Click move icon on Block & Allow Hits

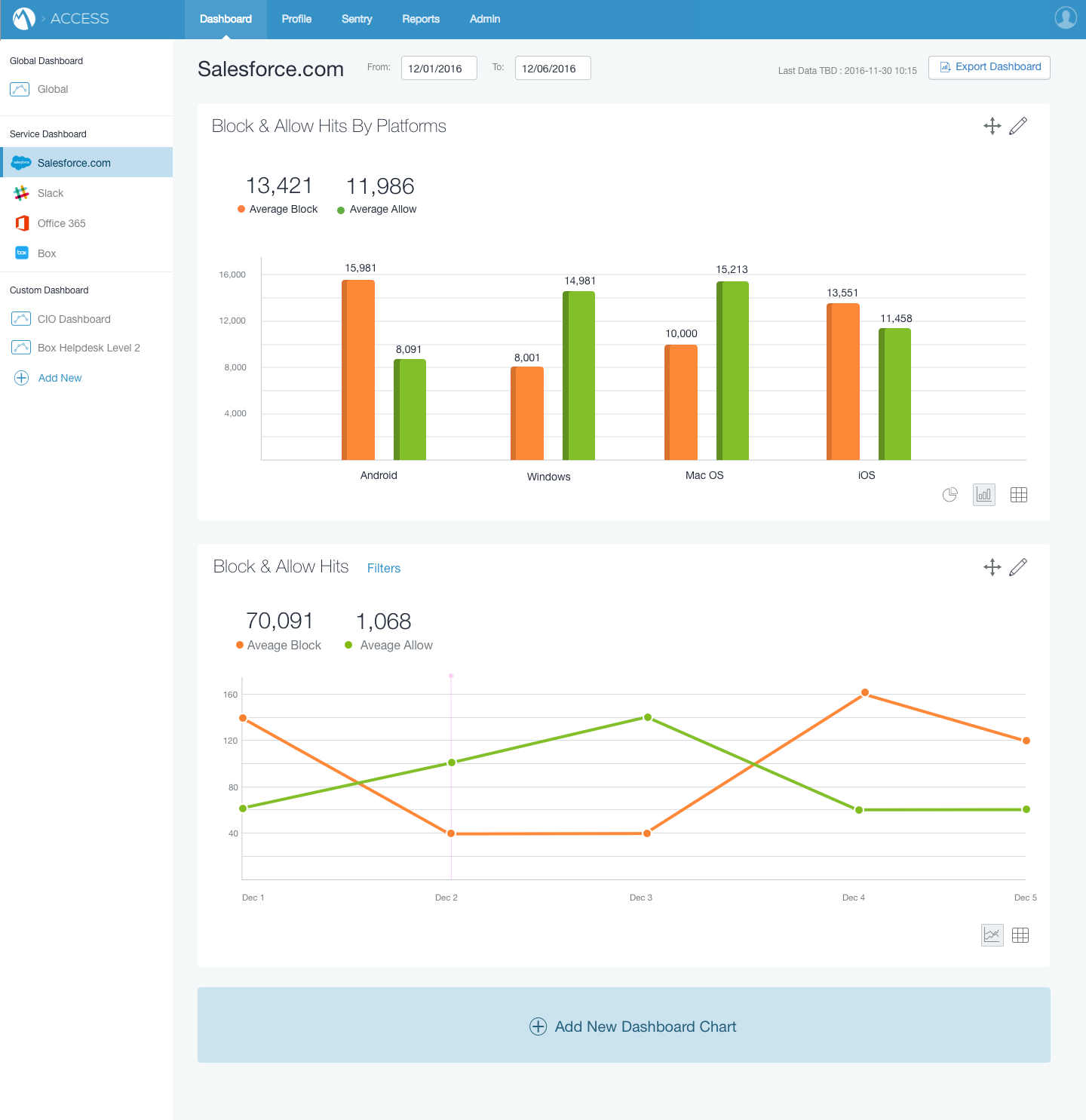coord(992,567)
